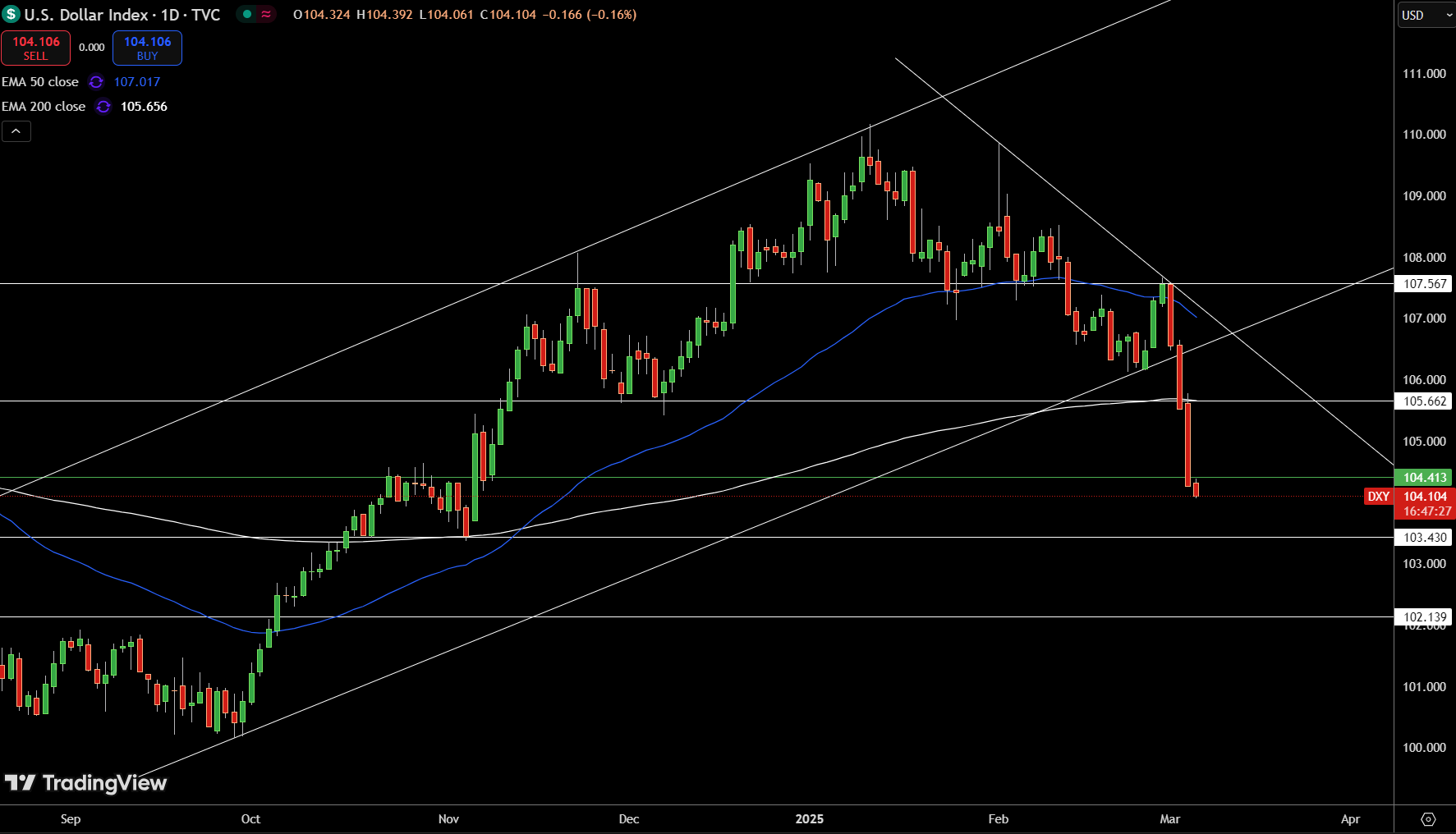Viewport: 1456px width, 834px height.
Task: Click EMA 50 value 107.017
Action: pos(137,82)
